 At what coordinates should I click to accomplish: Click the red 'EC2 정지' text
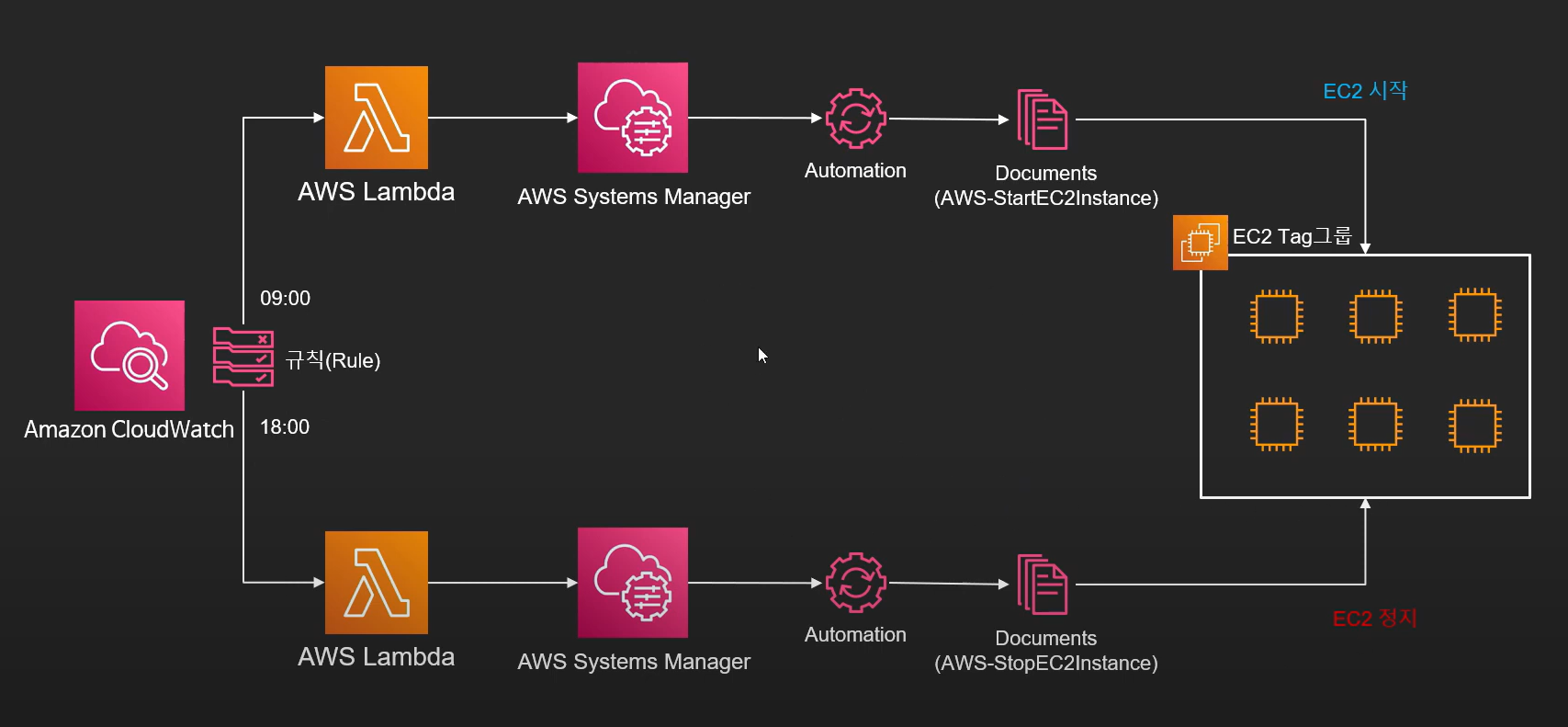1375,619
